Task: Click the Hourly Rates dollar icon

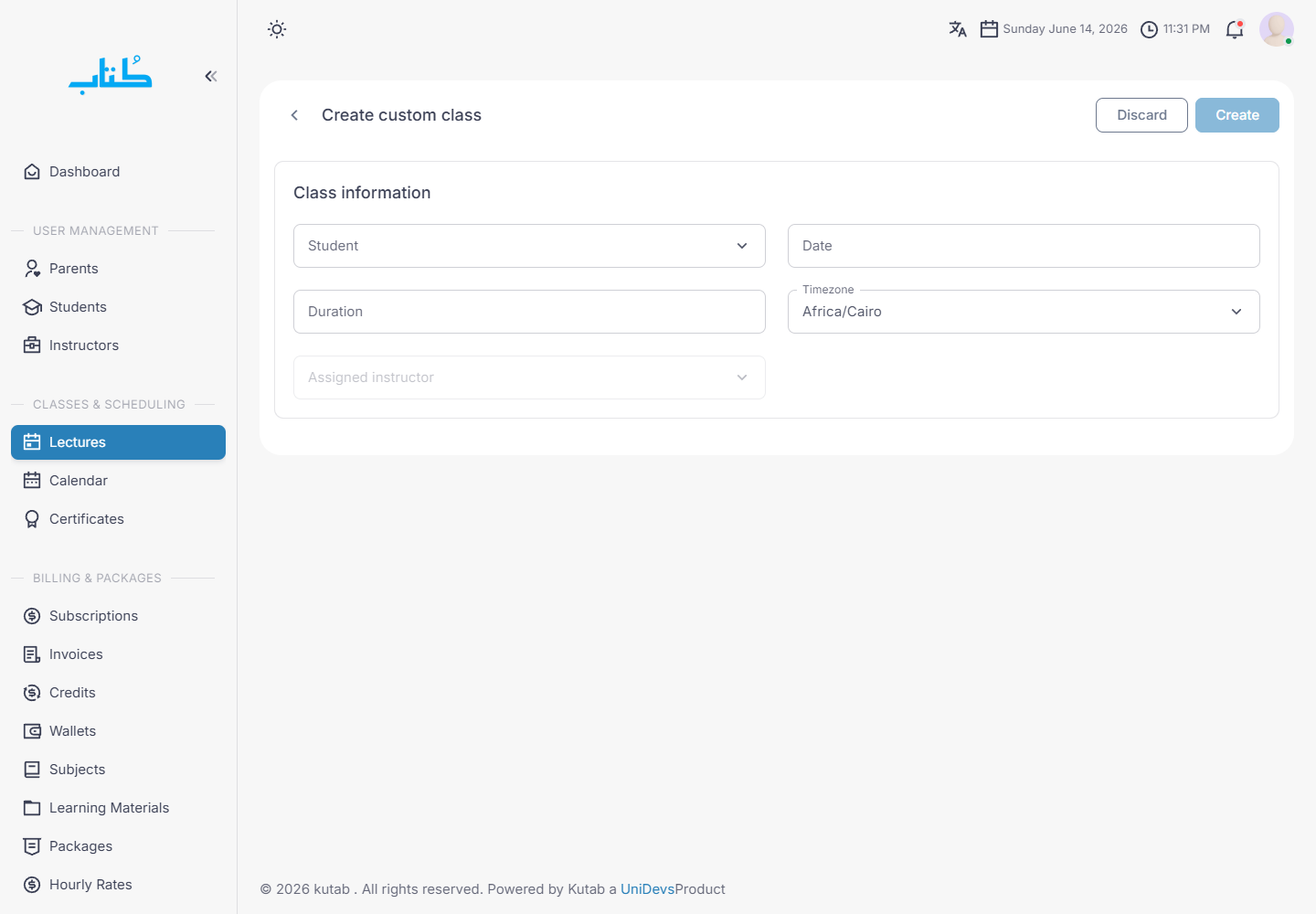Action: [x=32, y=885]
